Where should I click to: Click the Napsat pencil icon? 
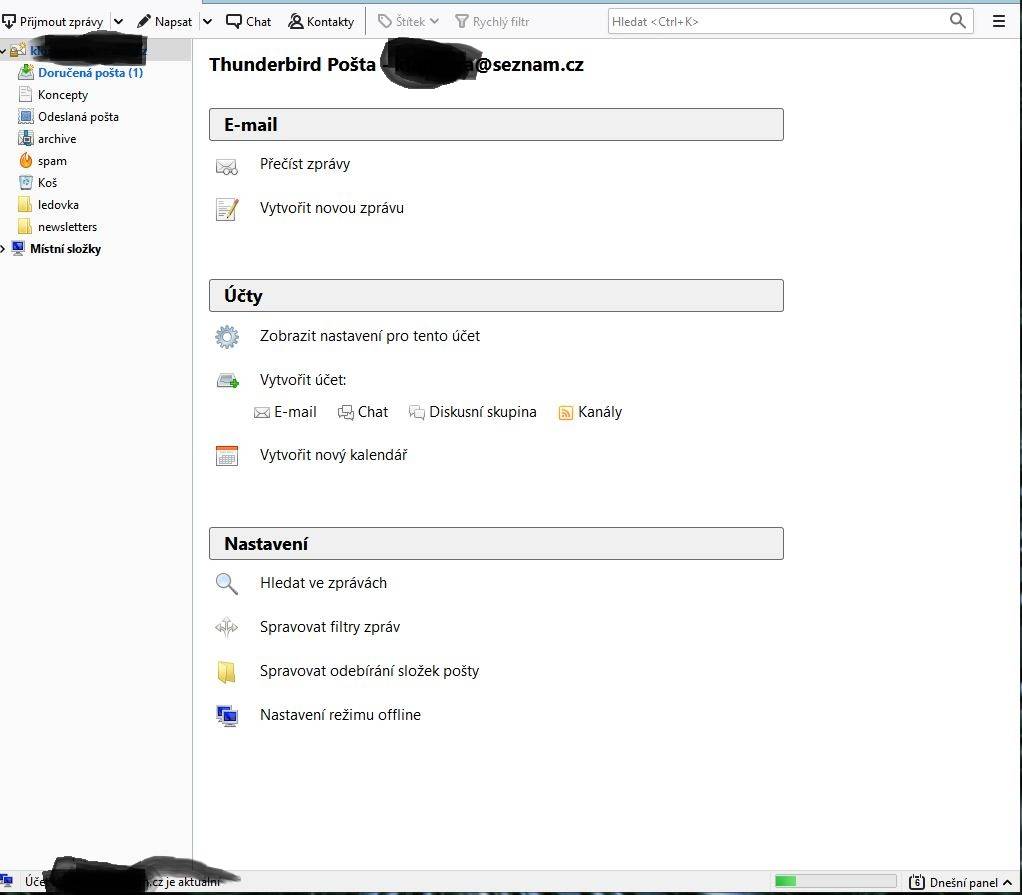click(x=143, y=22)
